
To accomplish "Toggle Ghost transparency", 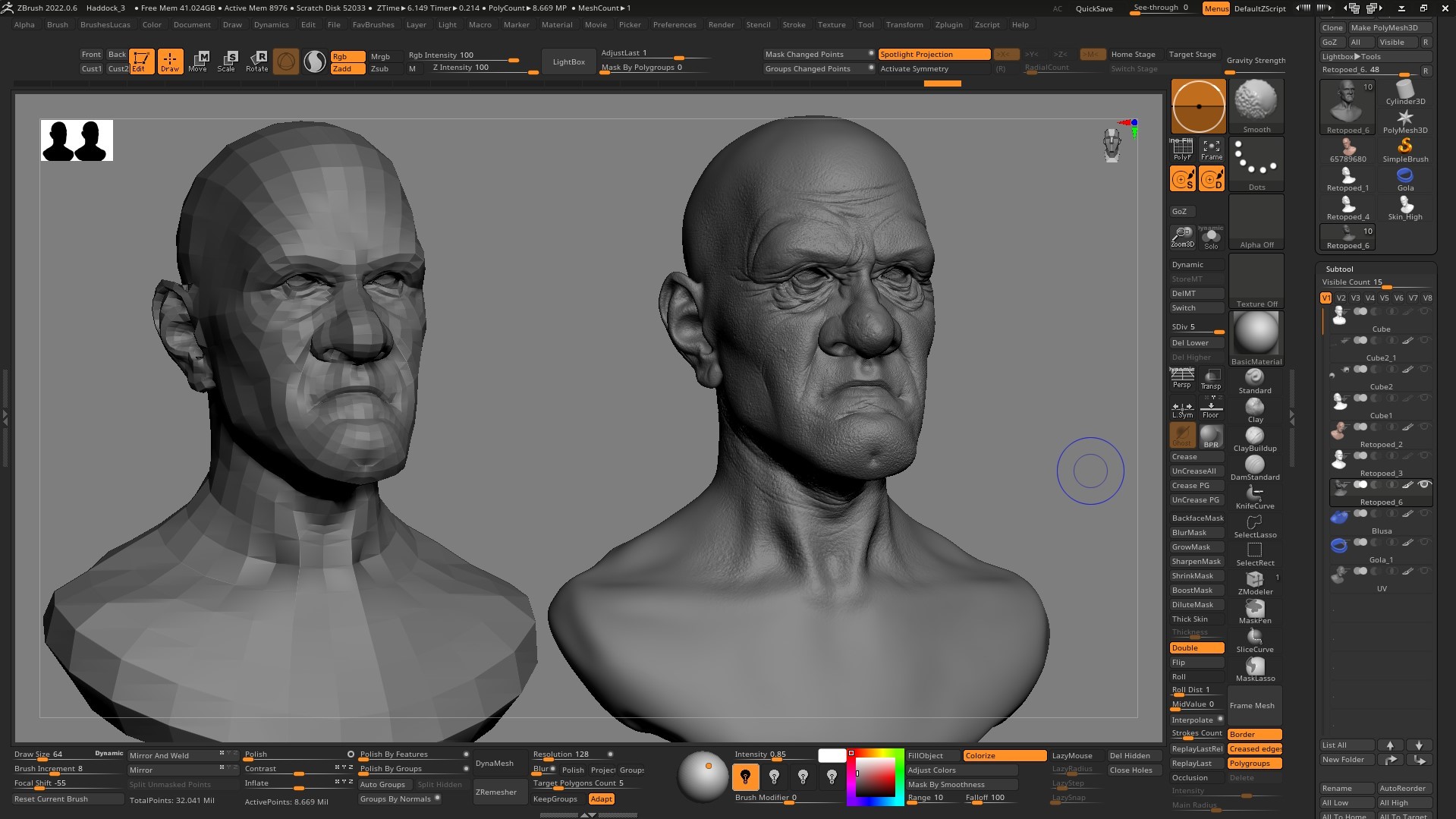I will pyautogui.click(x=1182, y=436).
